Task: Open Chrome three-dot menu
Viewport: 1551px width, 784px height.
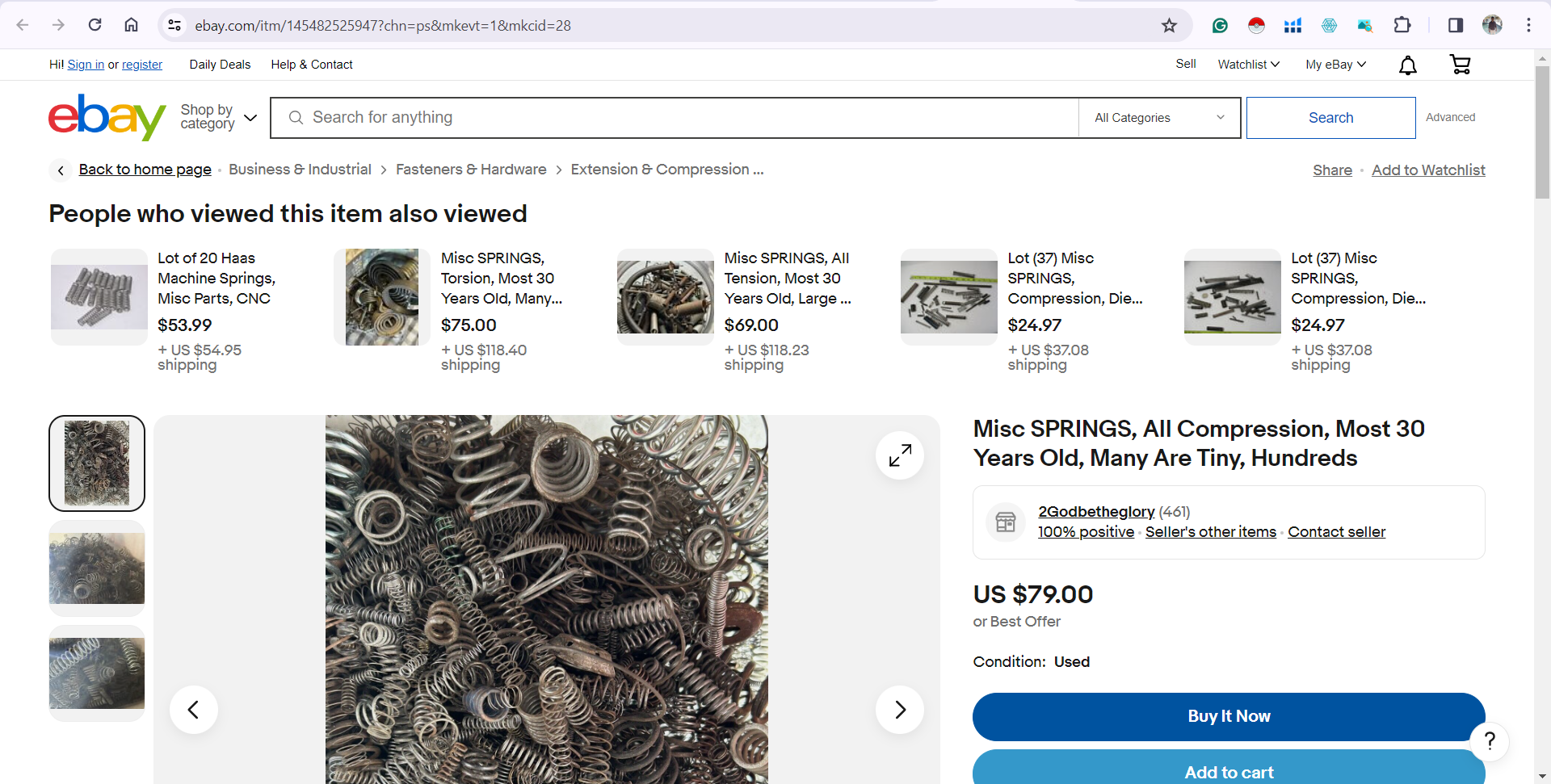Action: tap(1528, 26)
